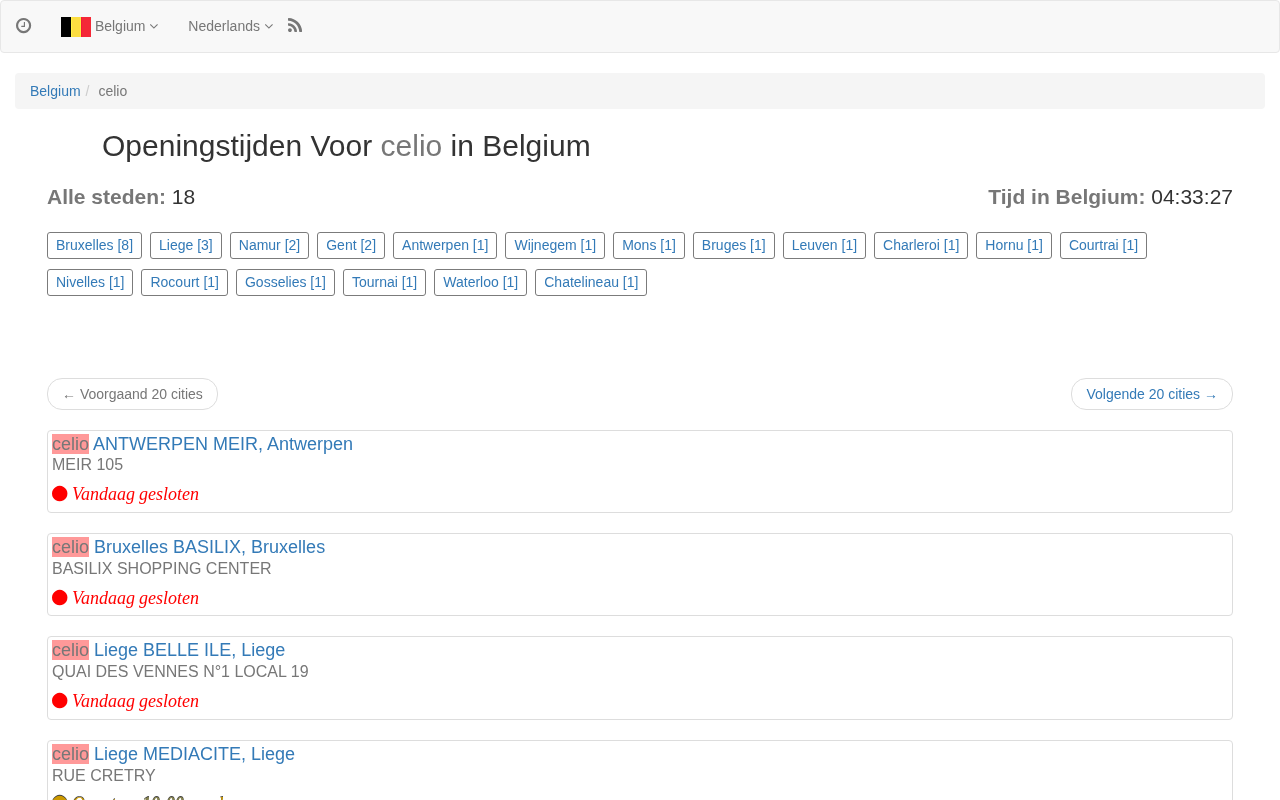The image size is (1280, 800).
Task: Filter by Bruxelles [8] city
Action: (x=95, y=245)
